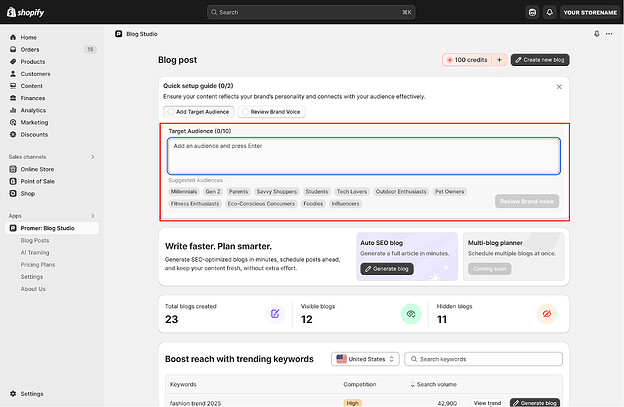Screen dimensions: 624x407
Task: Click the Marketing target icon
Action: [x=13, y=122]
